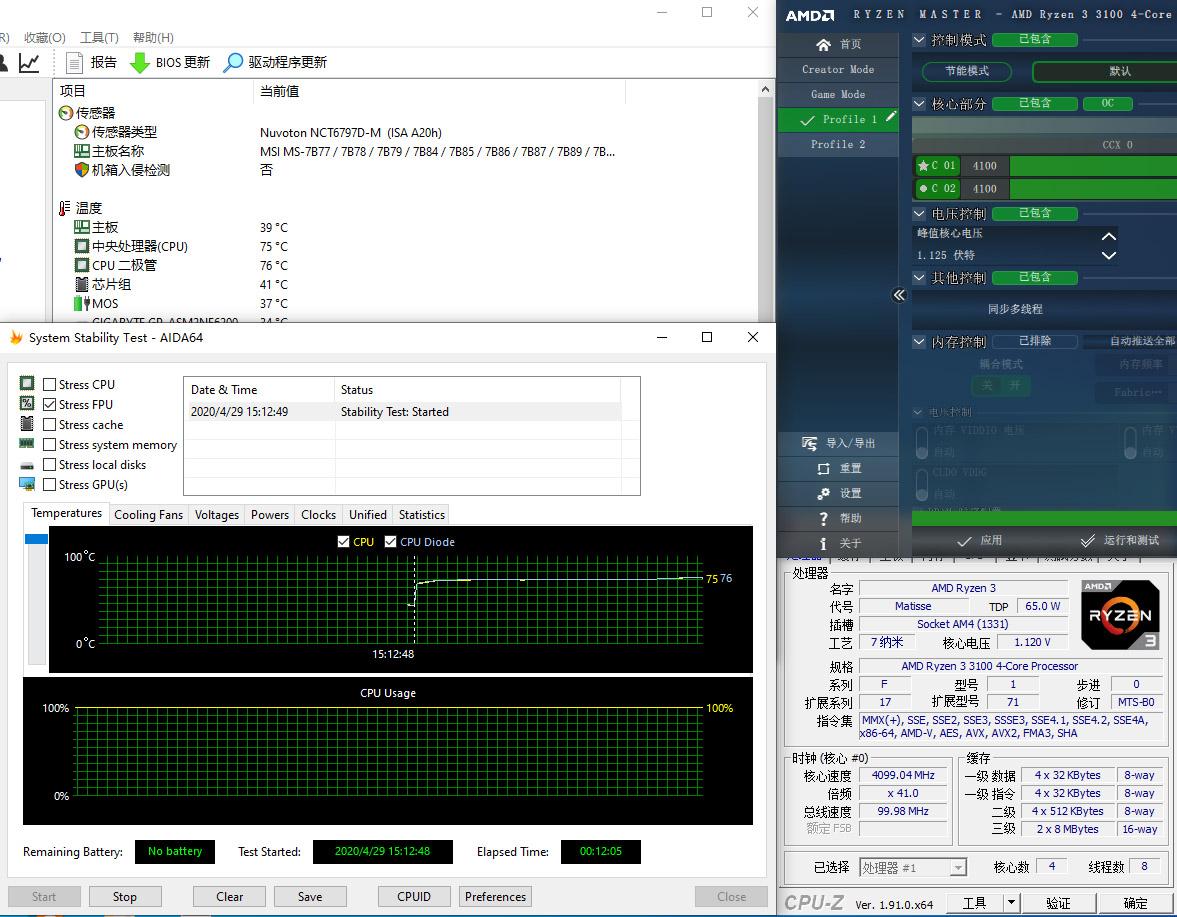Click the CPUID button
1177x917 pixels.
click(414, 897)
